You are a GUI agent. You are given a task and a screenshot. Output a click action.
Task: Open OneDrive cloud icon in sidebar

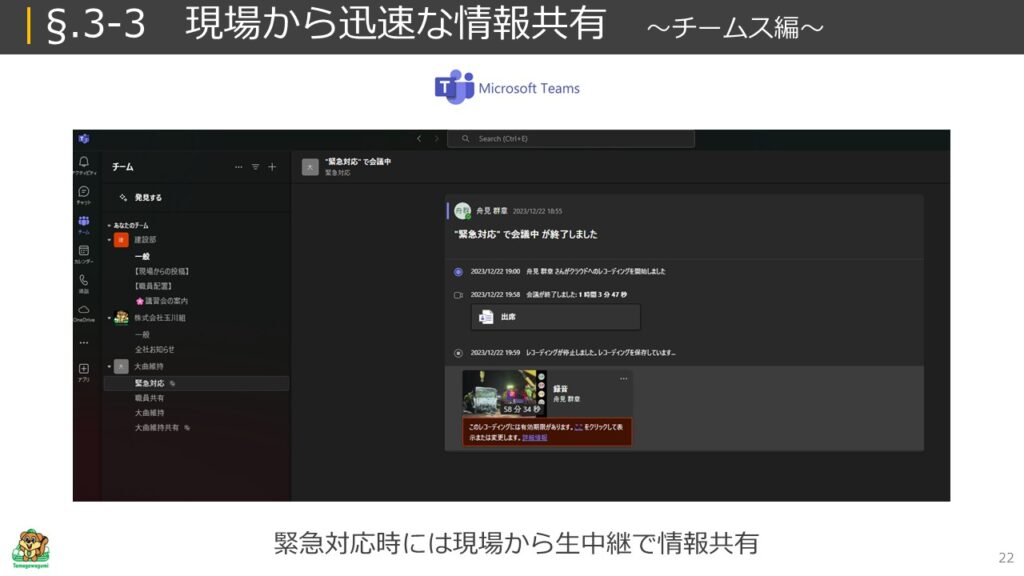[x=84, y=311]
